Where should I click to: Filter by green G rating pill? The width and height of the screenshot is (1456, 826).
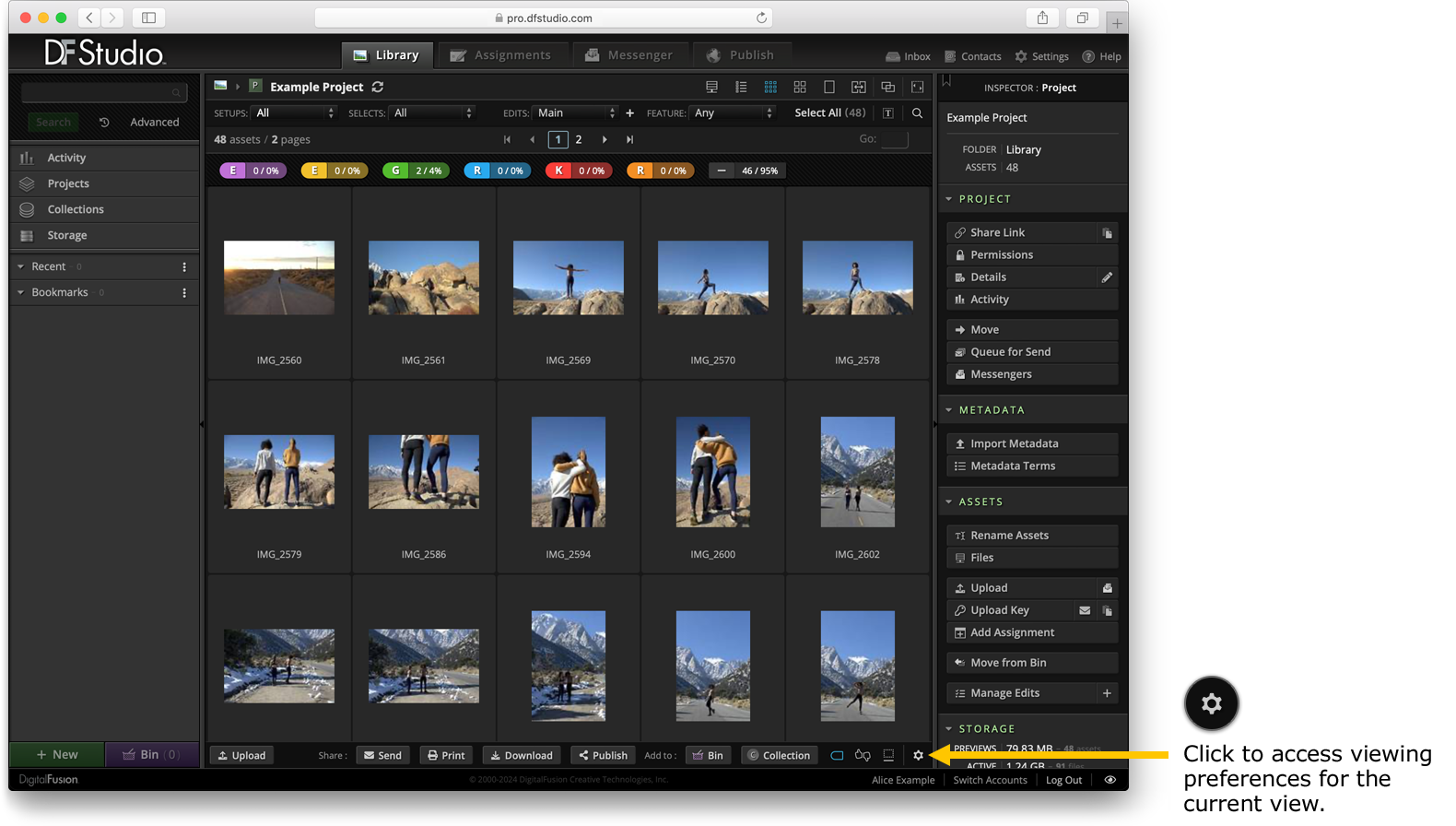[x=416, y=171]
